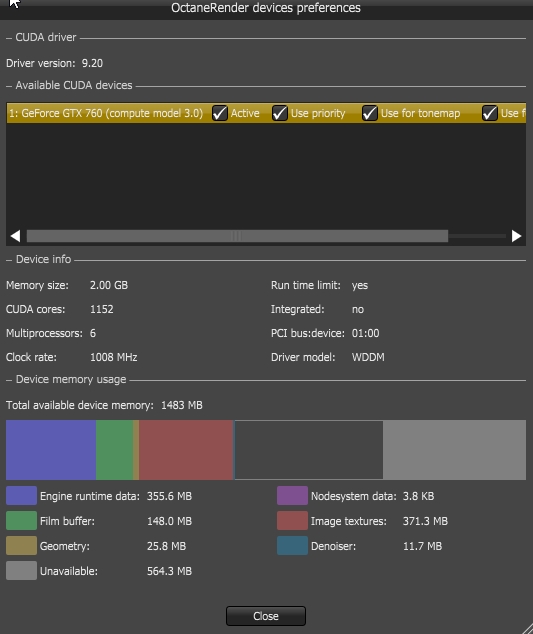533x634 pixels.
Task: Click the left scroll arrow of device list
Action: pyautogui.click(x=15, y=236)
